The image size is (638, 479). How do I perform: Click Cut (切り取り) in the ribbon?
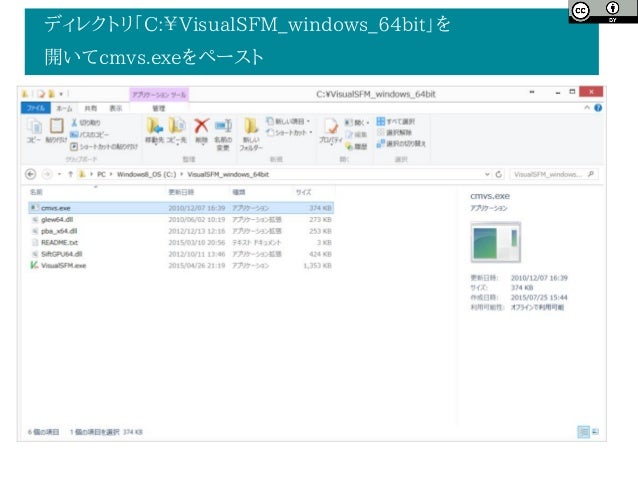click(x=86, y=122)
